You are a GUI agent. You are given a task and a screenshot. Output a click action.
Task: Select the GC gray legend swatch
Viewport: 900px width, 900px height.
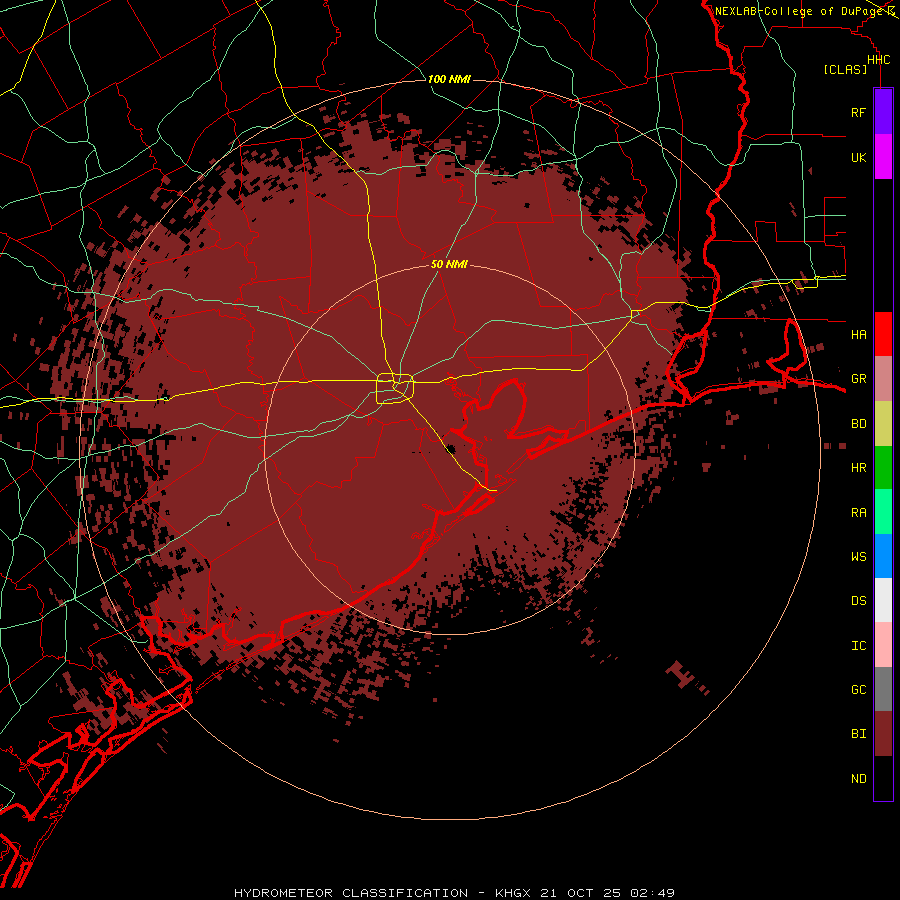click(883, 689)
